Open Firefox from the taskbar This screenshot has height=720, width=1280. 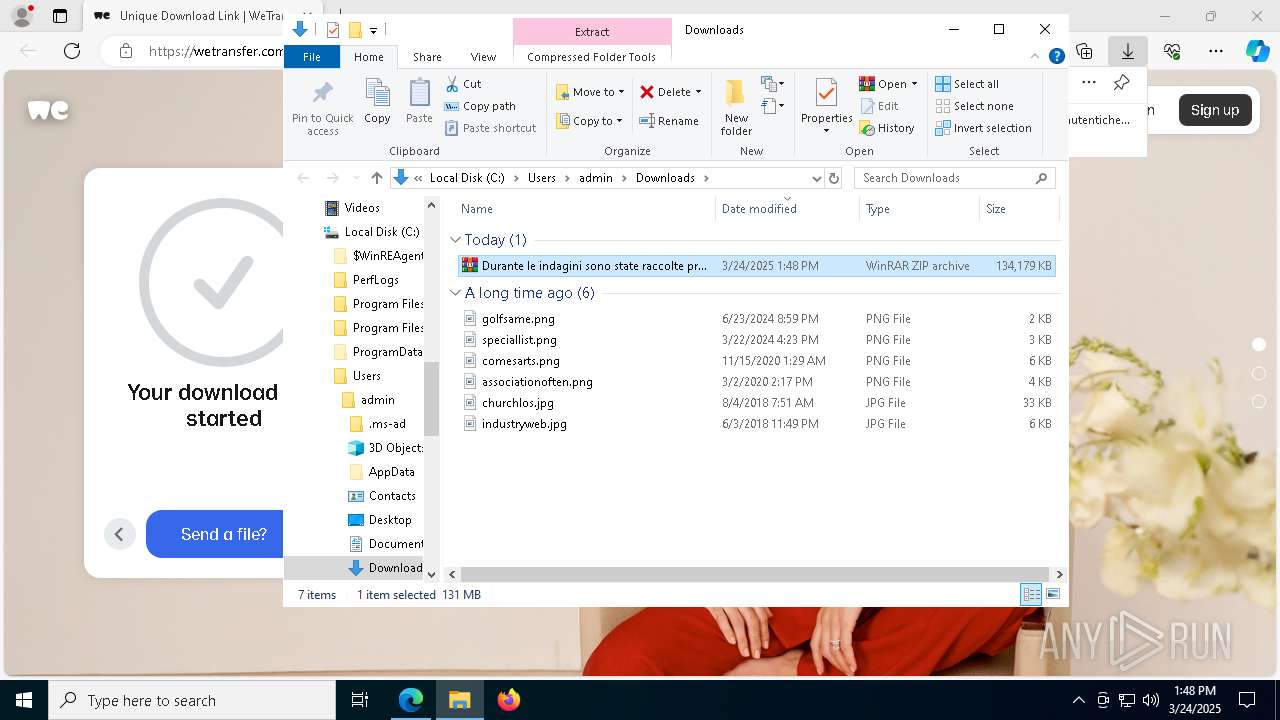click(x=509, y=700)
